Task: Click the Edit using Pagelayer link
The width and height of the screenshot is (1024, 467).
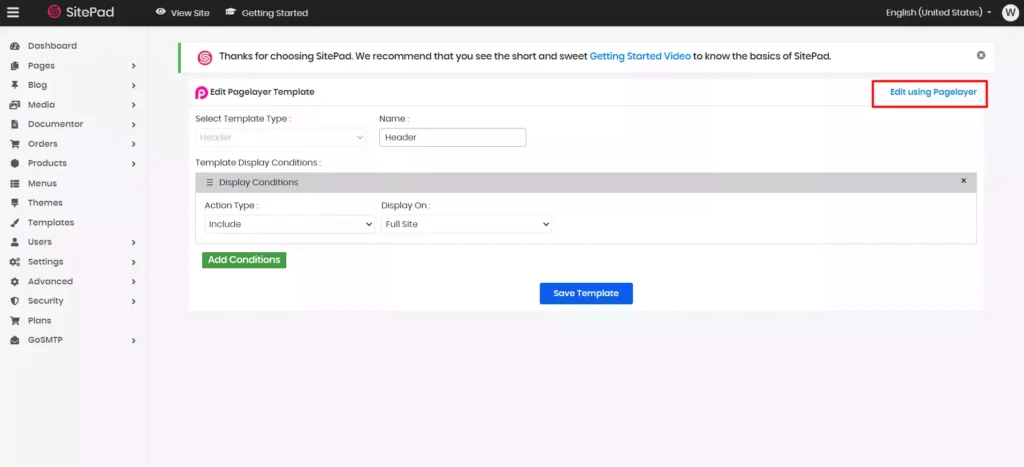Action: (x=933, y=92)
